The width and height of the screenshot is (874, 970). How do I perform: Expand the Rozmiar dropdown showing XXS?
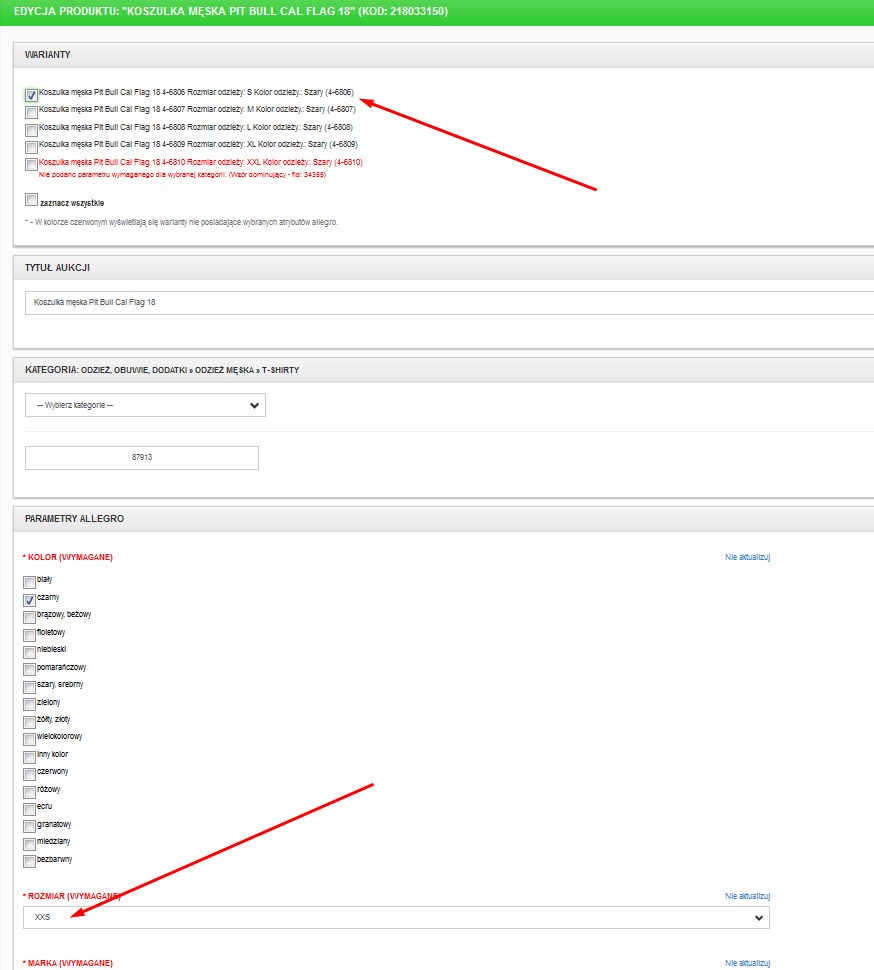coord(396,917)
